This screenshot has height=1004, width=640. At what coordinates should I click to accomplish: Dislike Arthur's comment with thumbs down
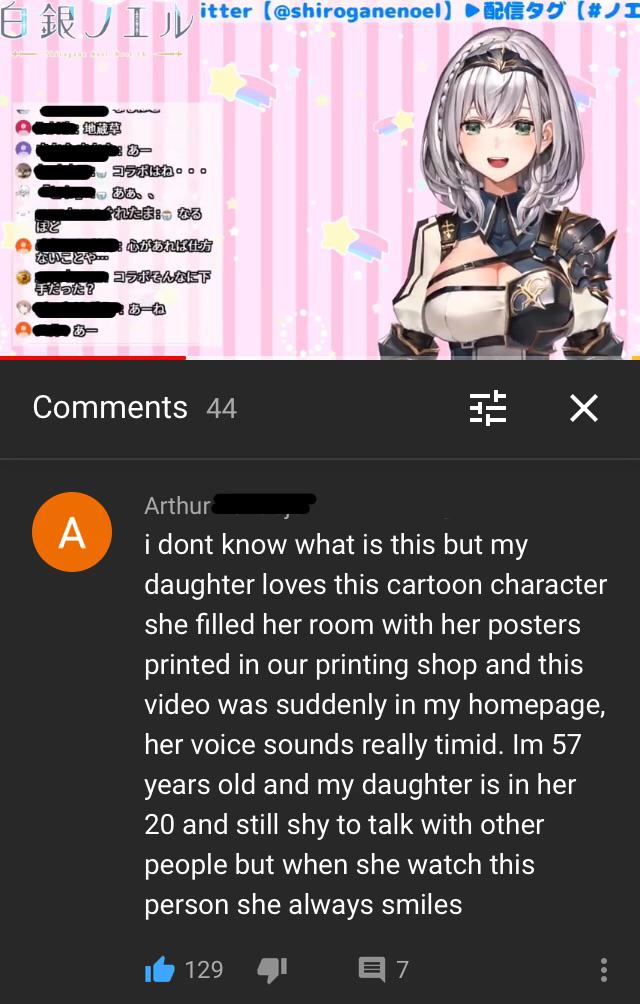click(272, 969)
